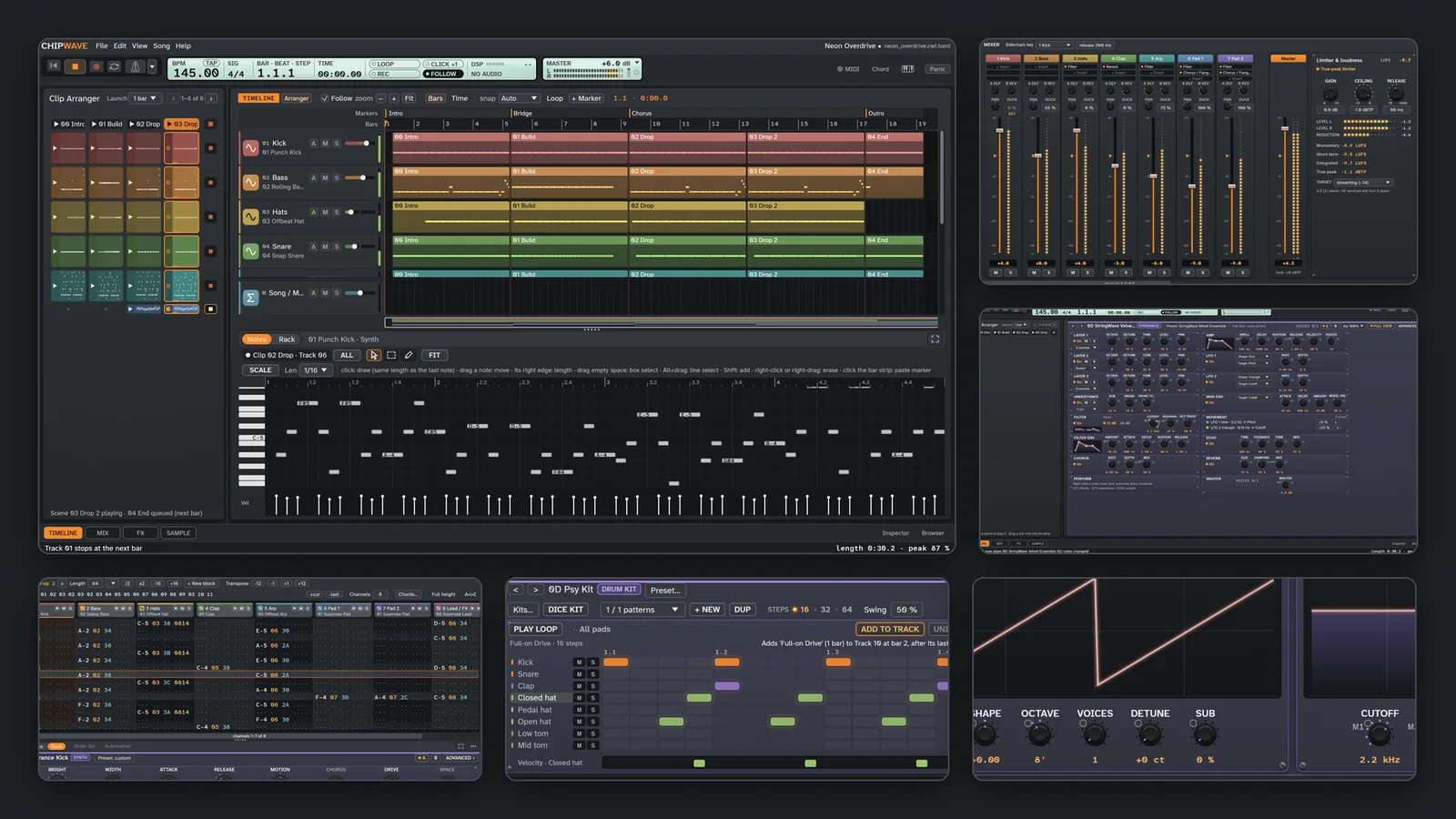Select the pencil draw tool in note editor
Image resolution: width=1456 pixels, height=819 pixels.
point(409,355)
